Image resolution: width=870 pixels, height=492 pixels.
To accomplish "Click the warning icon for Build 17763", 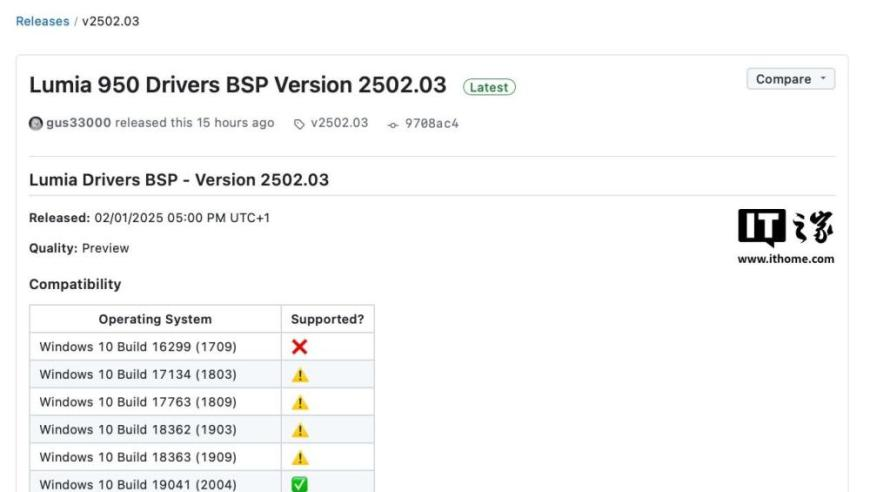I will click(x=300, y=402).
